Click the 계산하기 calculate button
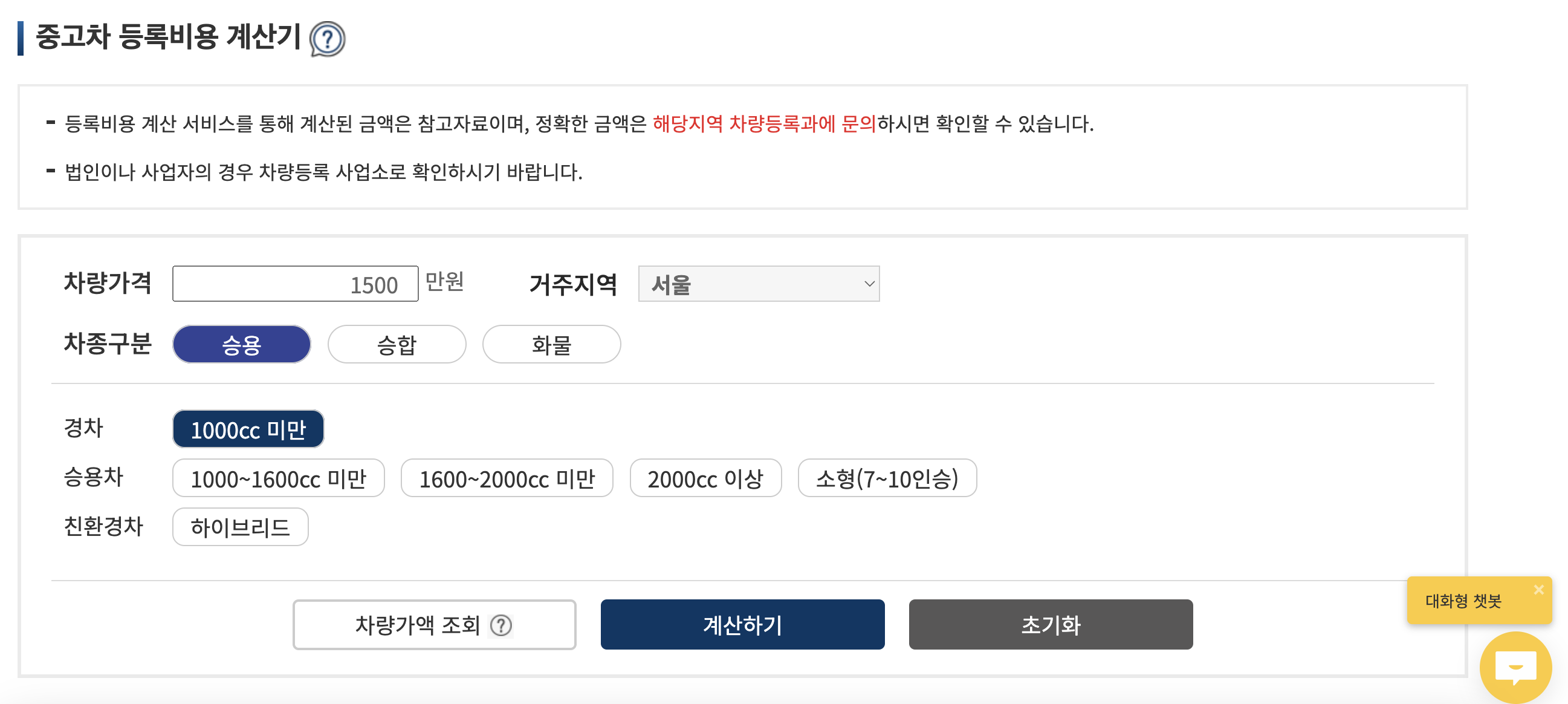The height and width of the screenshot is (704, 1568). pos(742,624)
